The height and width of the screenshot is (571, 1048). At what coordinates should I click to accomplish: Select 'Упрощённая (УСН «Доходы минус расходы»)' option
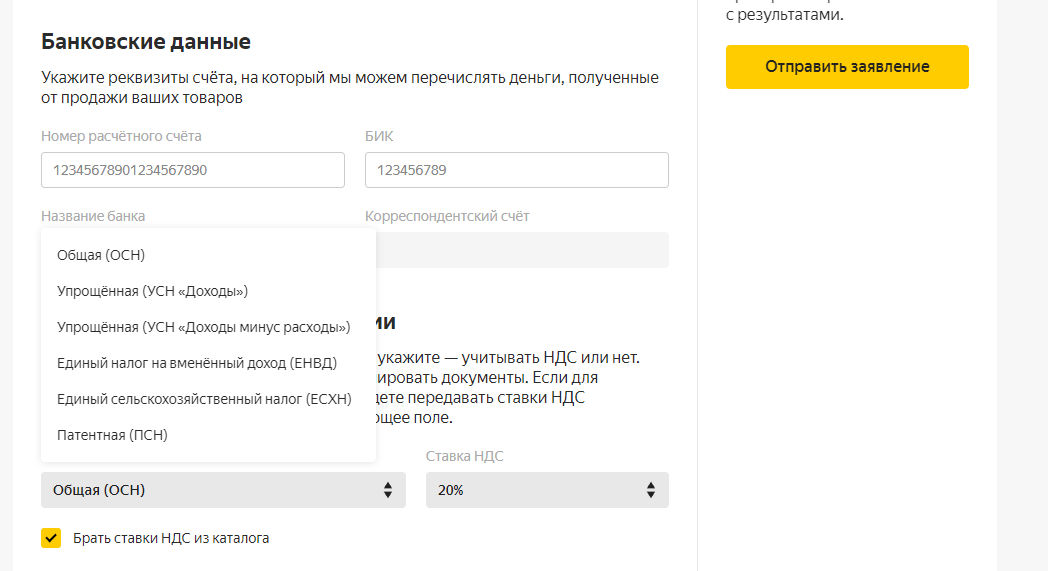pos(203,327)
